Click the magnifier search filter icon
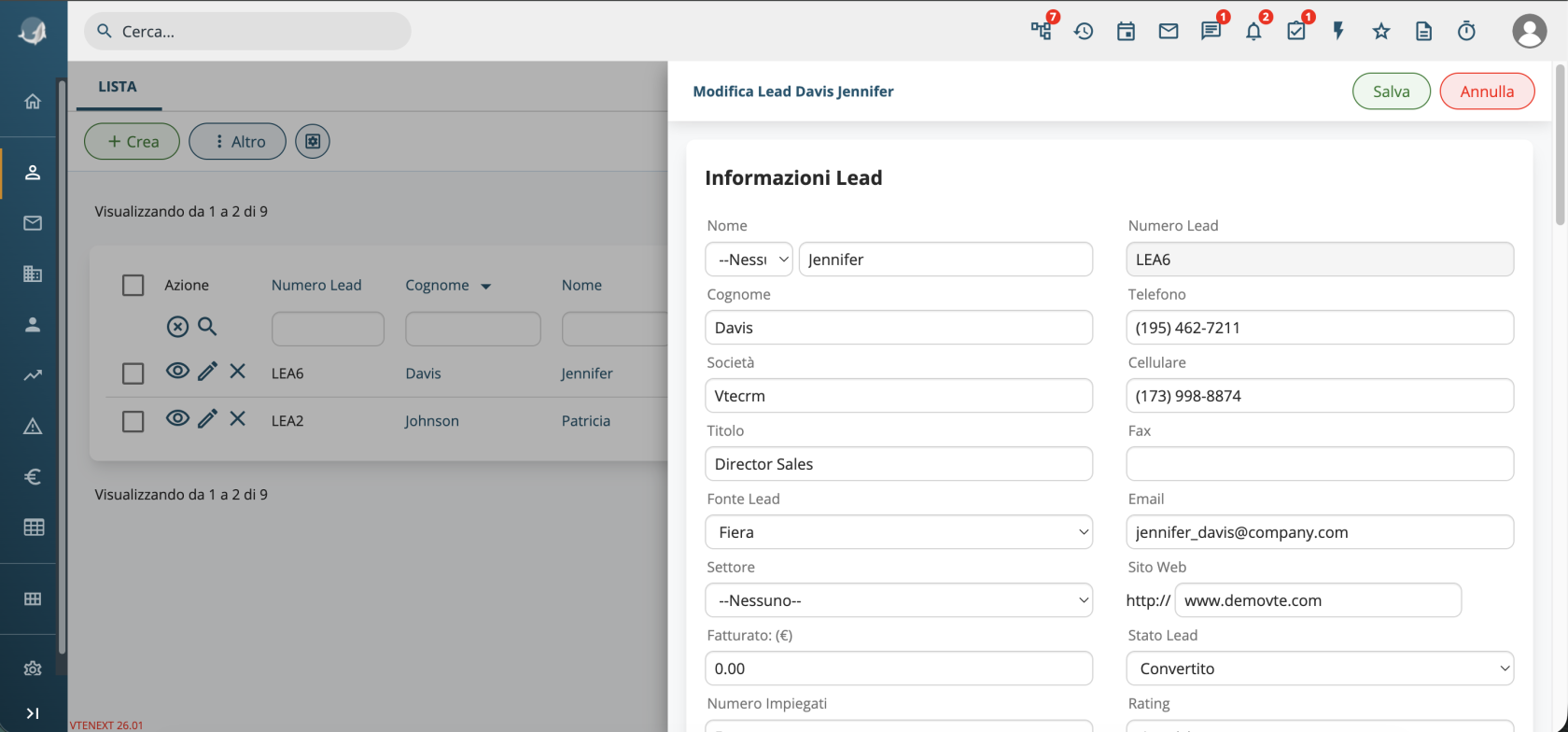This screenshot has height=732, width=1568. 207,326
